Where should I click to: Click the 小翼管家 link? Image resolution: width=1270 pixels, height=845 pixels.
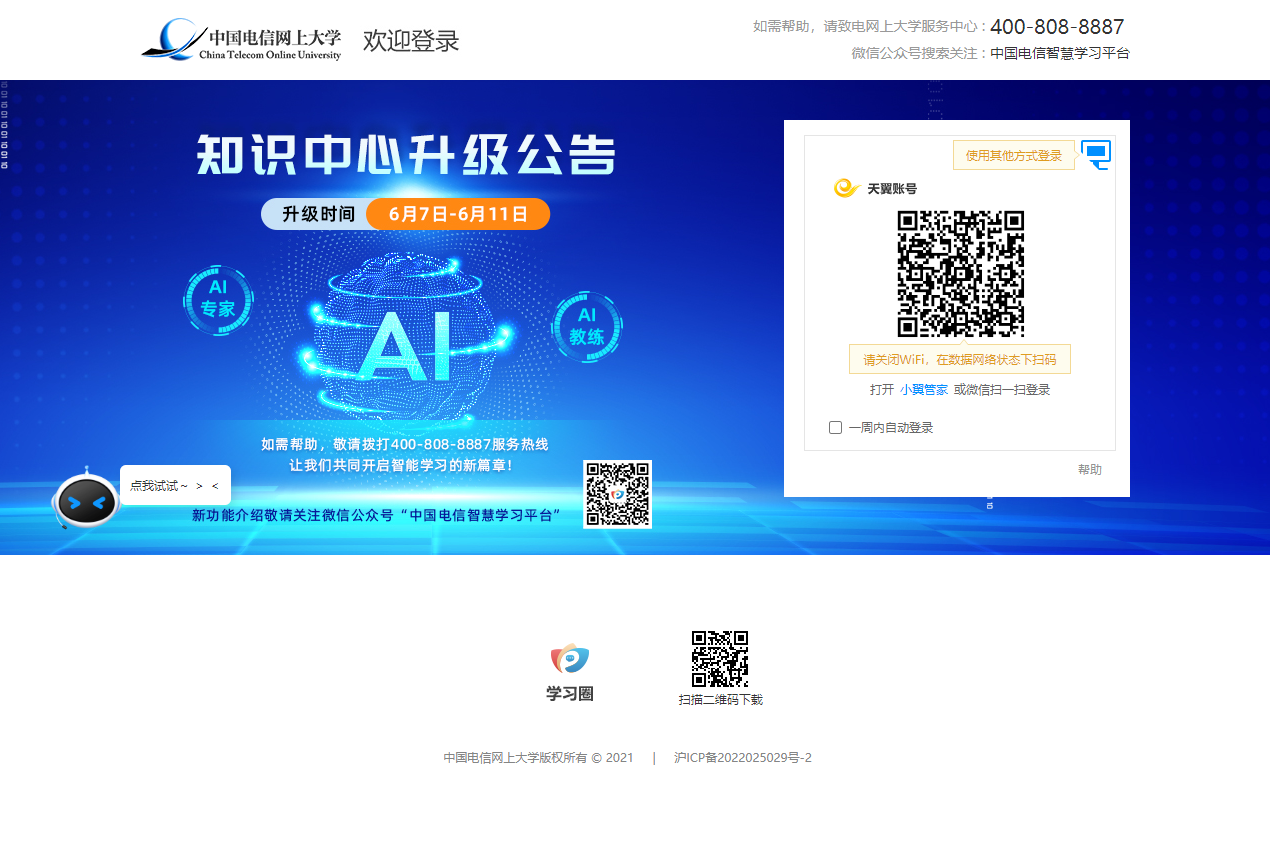[x=924, y=390]
